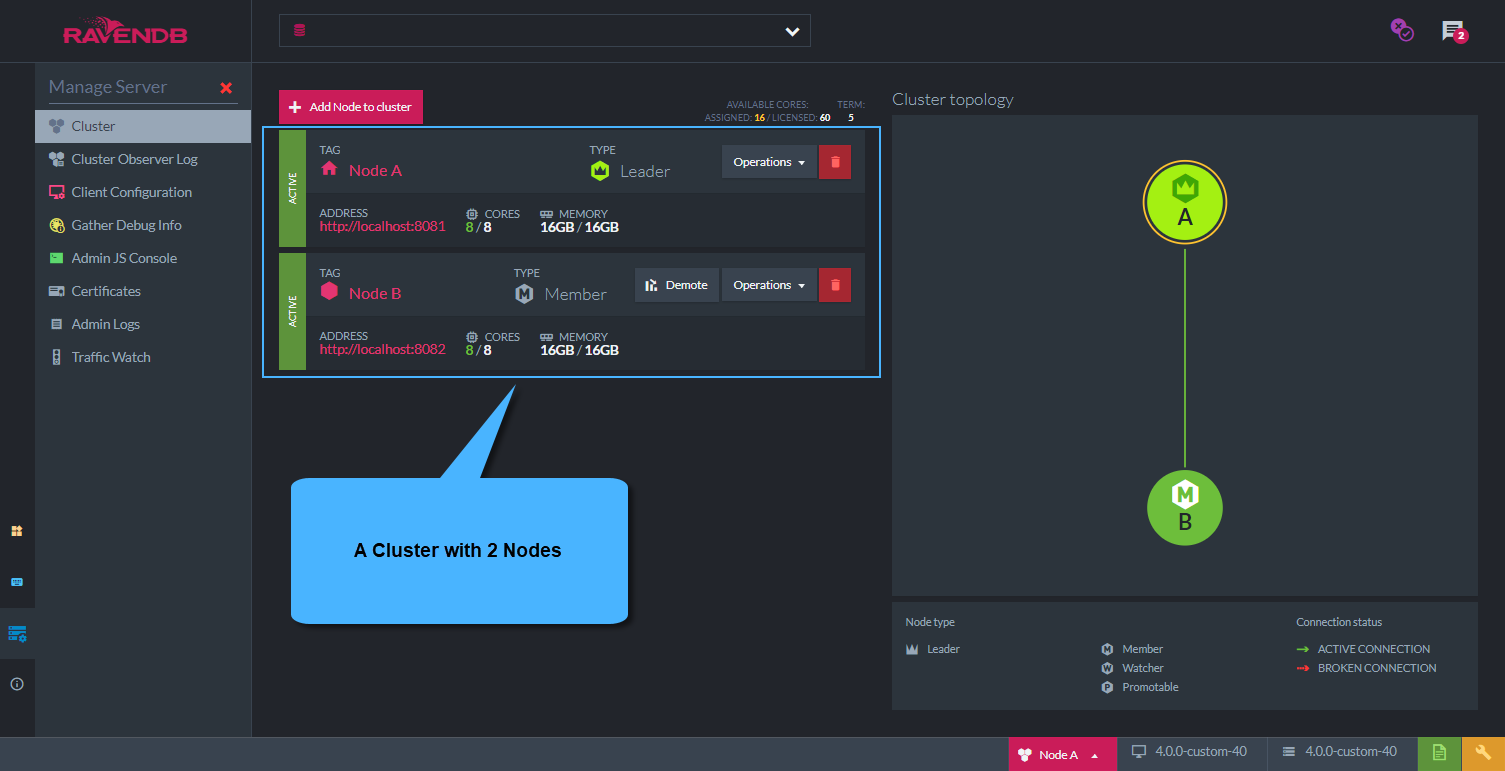The width and height of the screenshot is (1505, 771).
Task: Click the green document icon in footer
Action: coord(1439,753)
